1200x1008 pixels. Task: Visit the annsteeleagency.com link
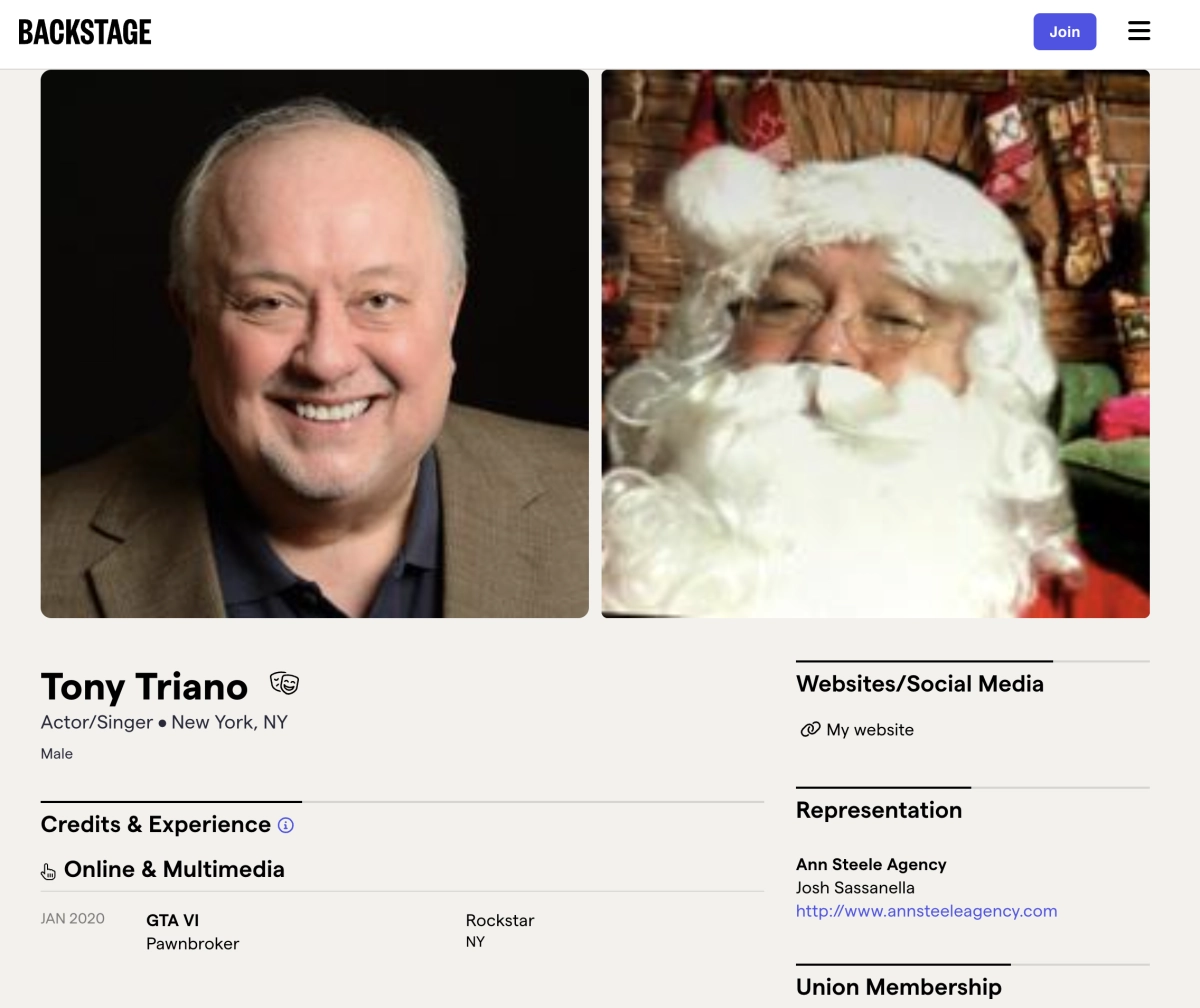(x=926, y=911)
